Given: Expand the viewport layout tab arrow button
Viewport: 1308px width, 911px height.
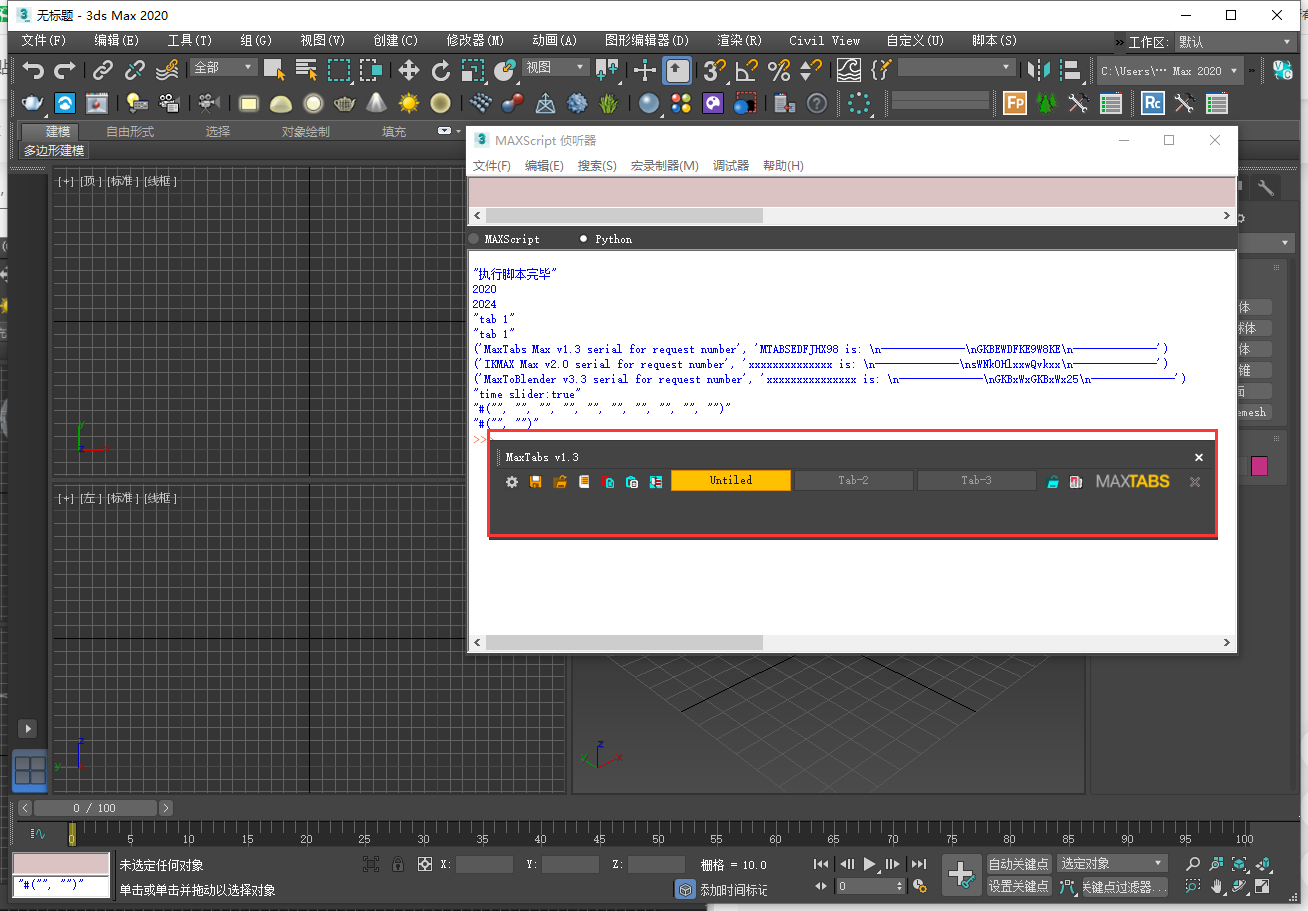Looking at the screenshot, I should [27, 729].
